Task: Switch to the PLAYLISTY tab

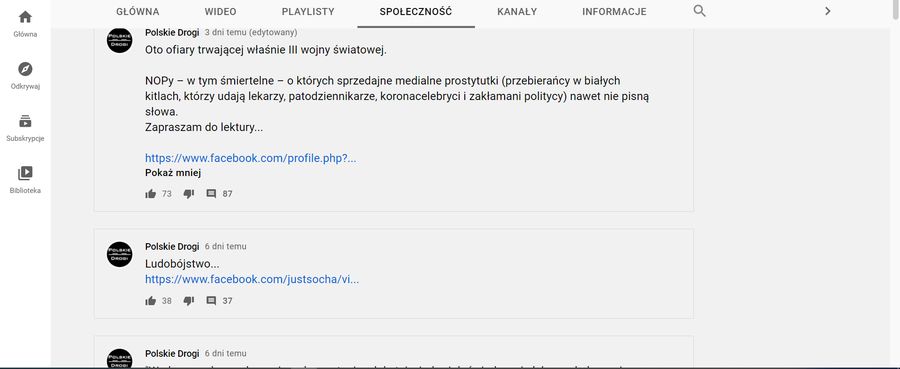Action: tap(308, 11)
